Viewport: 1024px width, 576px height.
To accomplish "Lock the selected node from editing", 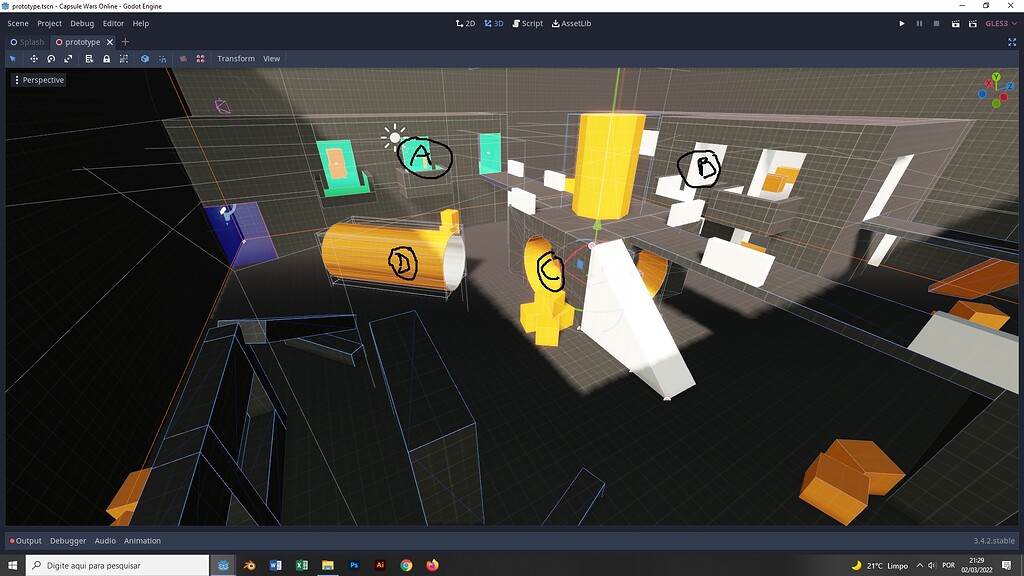I will (107, 59).
